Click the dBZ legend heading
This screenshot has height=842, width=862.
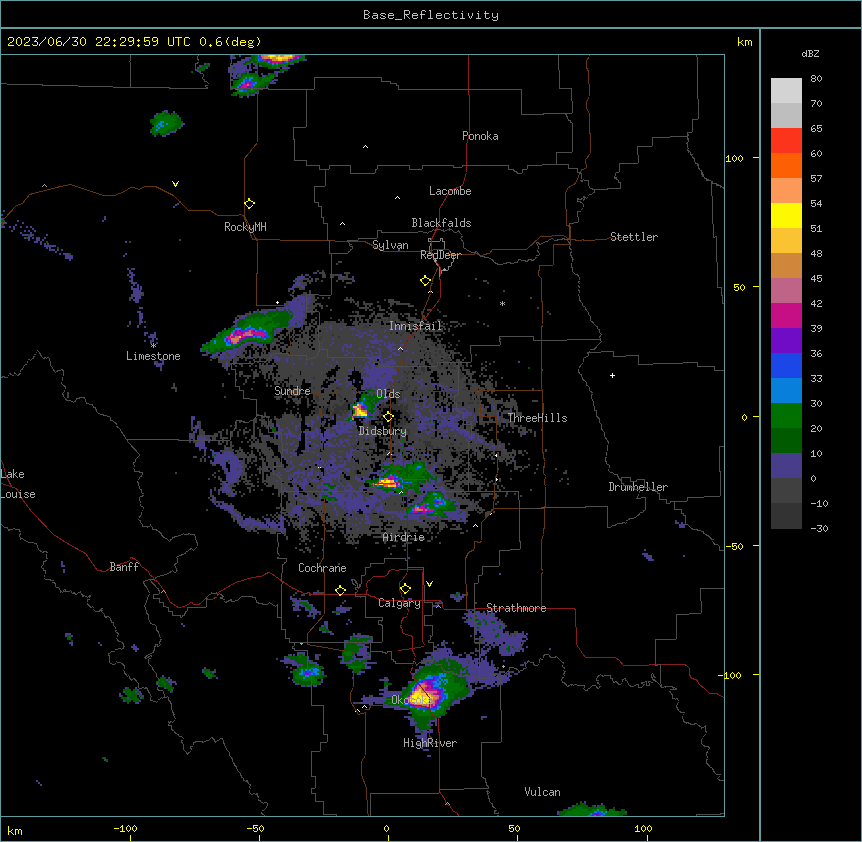click(810, 53)
